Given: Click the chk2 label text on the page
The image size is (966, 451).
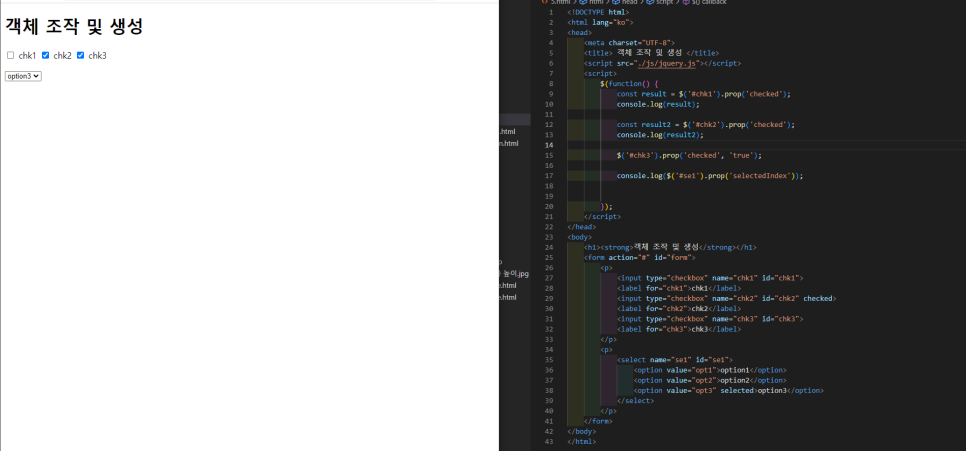Looking at the screenshot, I should coord(62,55).
